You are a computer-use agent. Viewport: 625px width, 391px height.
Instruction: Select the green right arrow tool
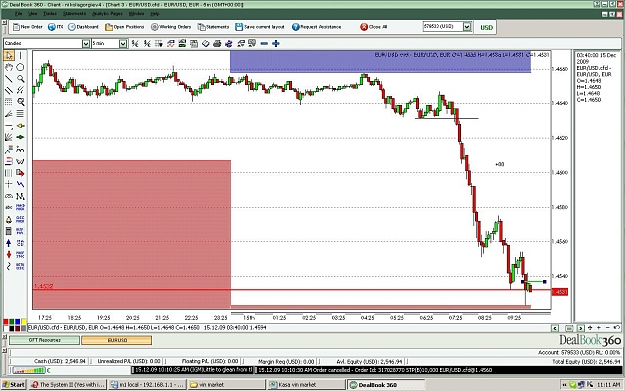point(20,137)
